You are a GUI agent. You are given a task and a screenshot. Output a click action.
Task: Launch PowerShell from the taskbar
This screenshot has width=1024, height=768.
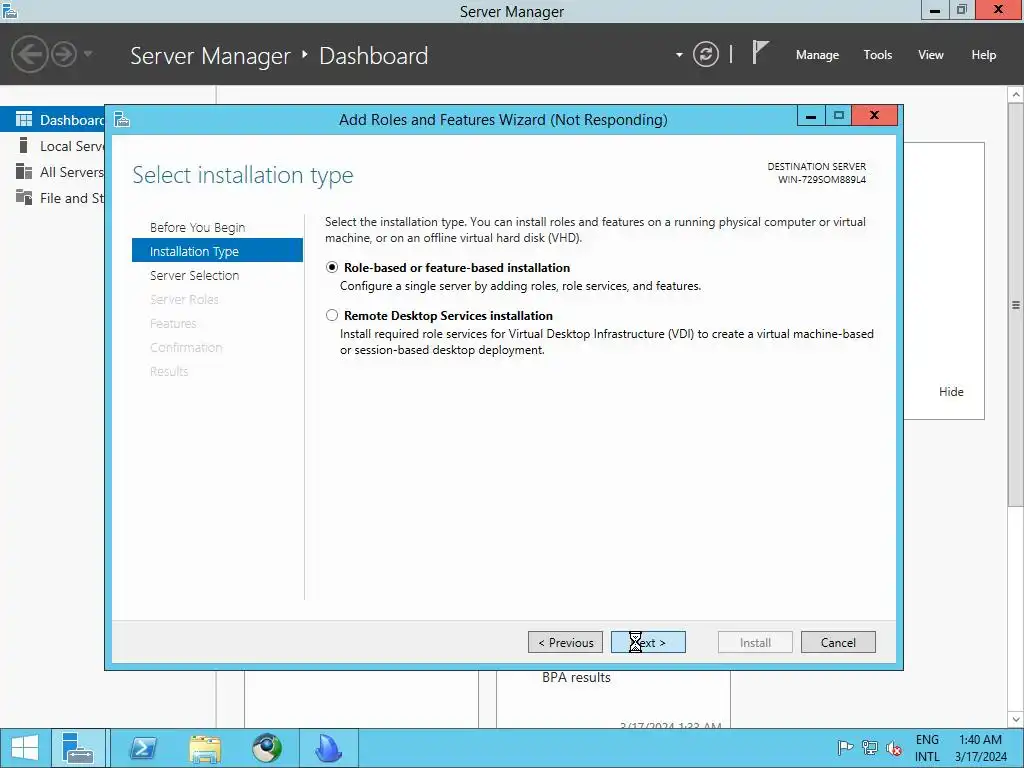click(143, 748)
